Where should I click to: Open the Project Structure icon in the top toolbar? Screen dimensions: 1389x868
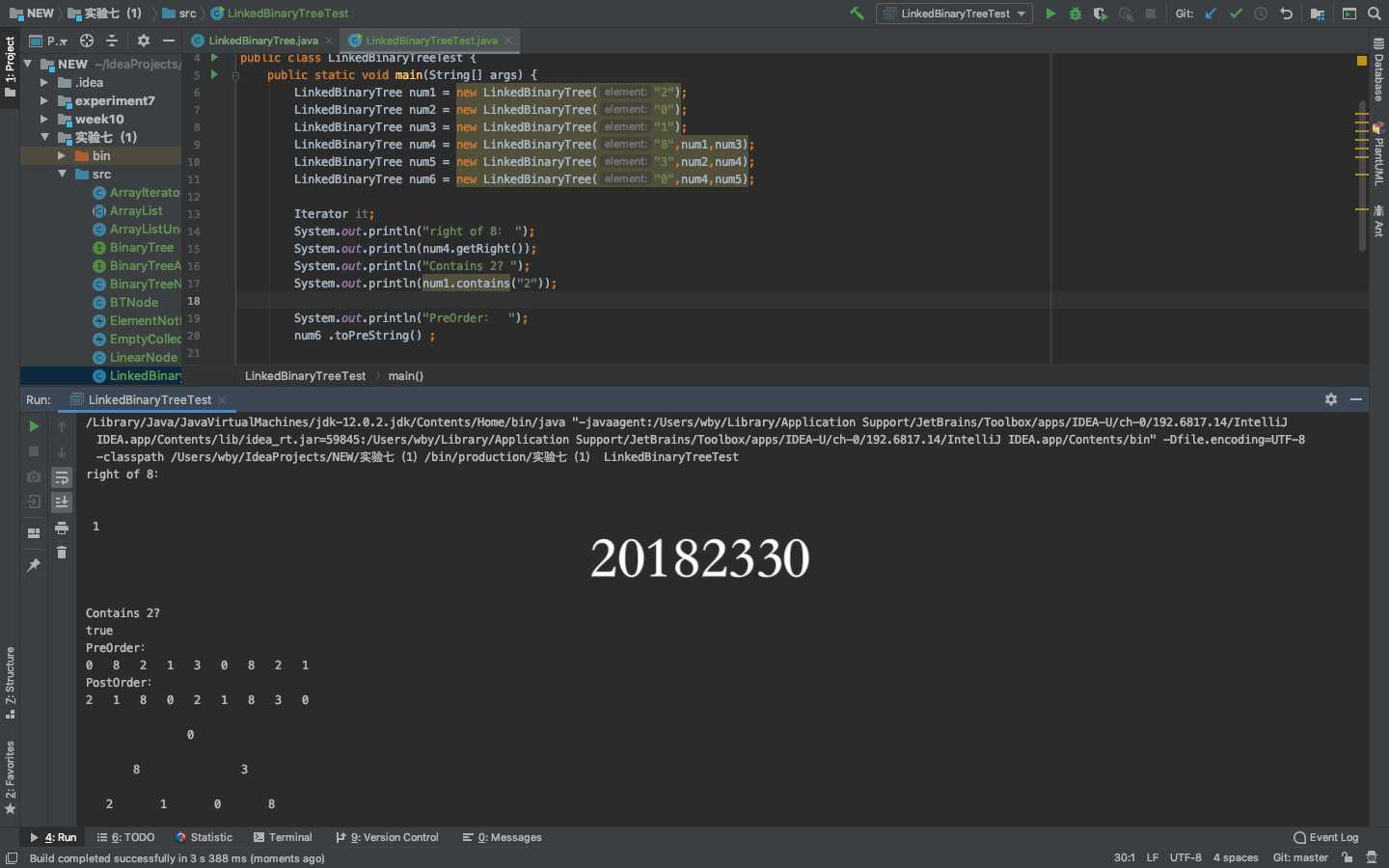[x=1317, y=14]
